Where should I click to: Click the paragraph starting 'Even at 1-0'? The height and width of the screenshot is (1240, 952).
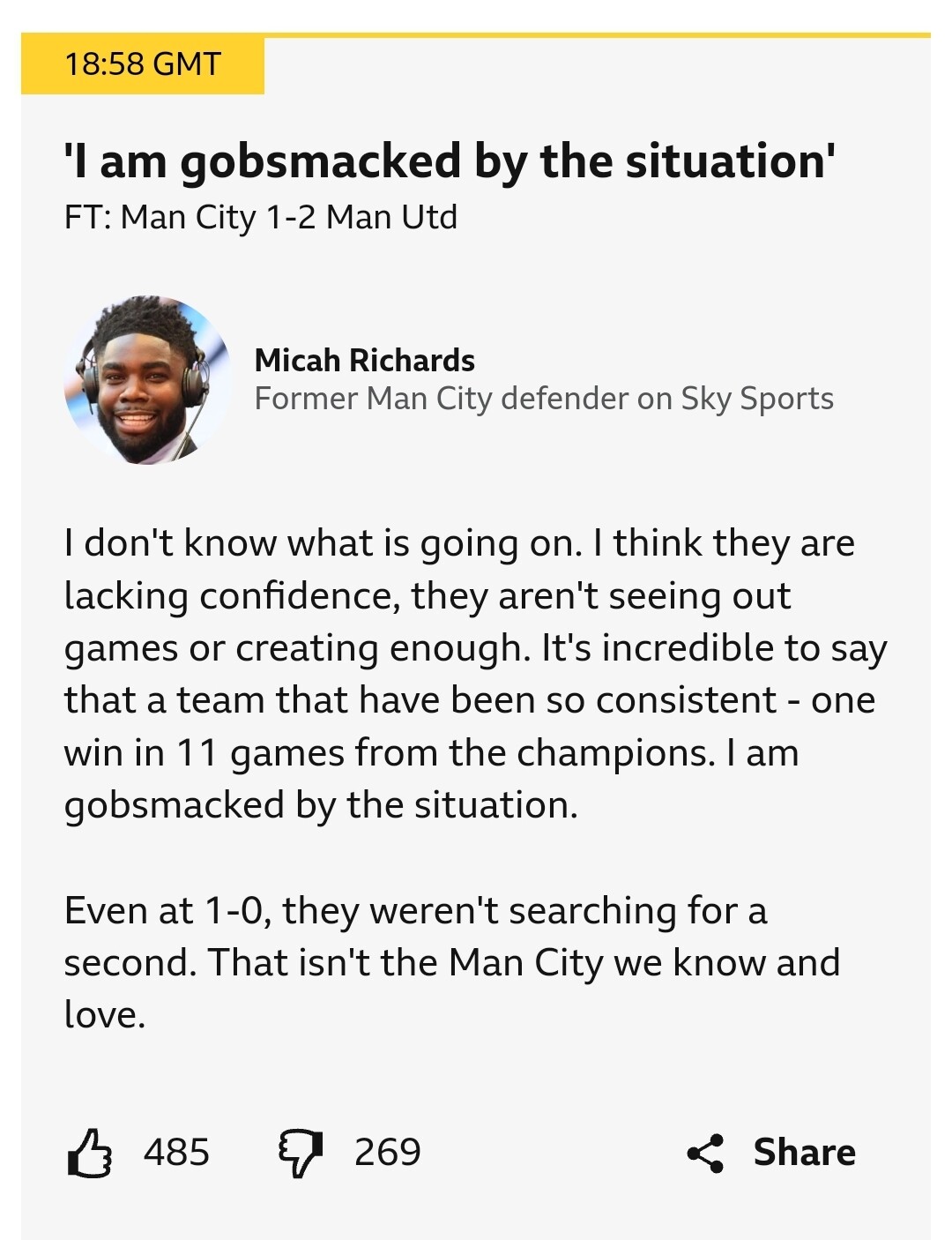[x=451, y=962]
